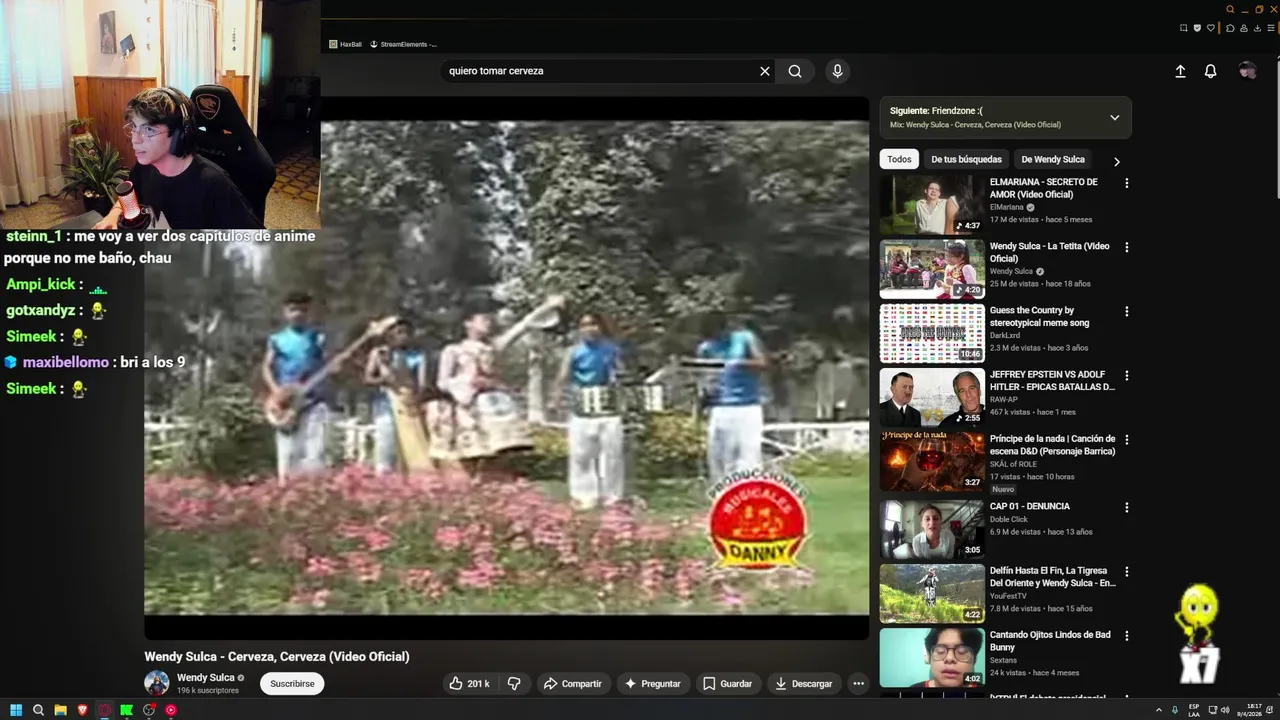Open Príncipe de la nada video title

tap(1052, 445)
